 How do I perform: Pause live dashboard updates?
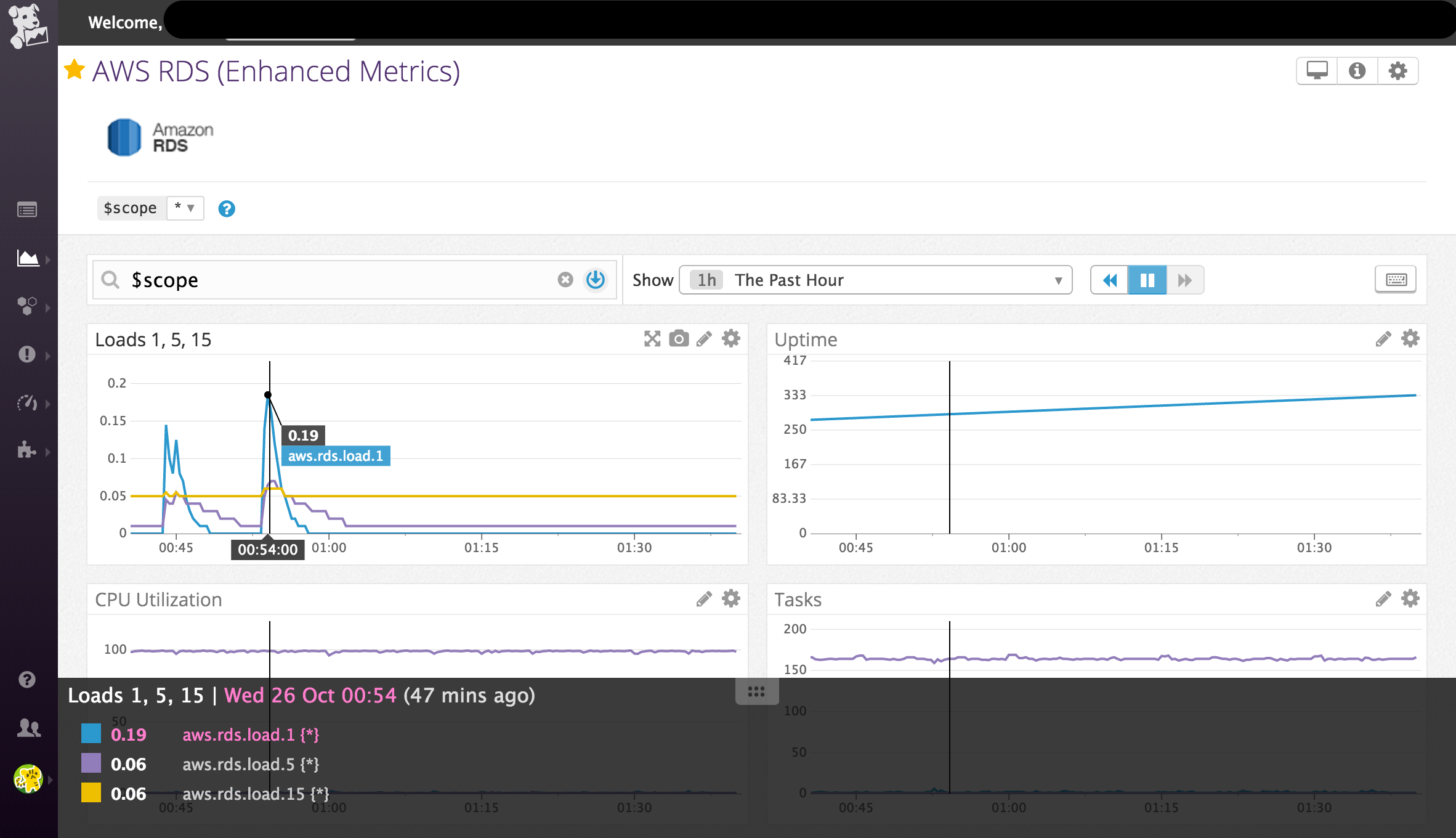click(1146, 280)
